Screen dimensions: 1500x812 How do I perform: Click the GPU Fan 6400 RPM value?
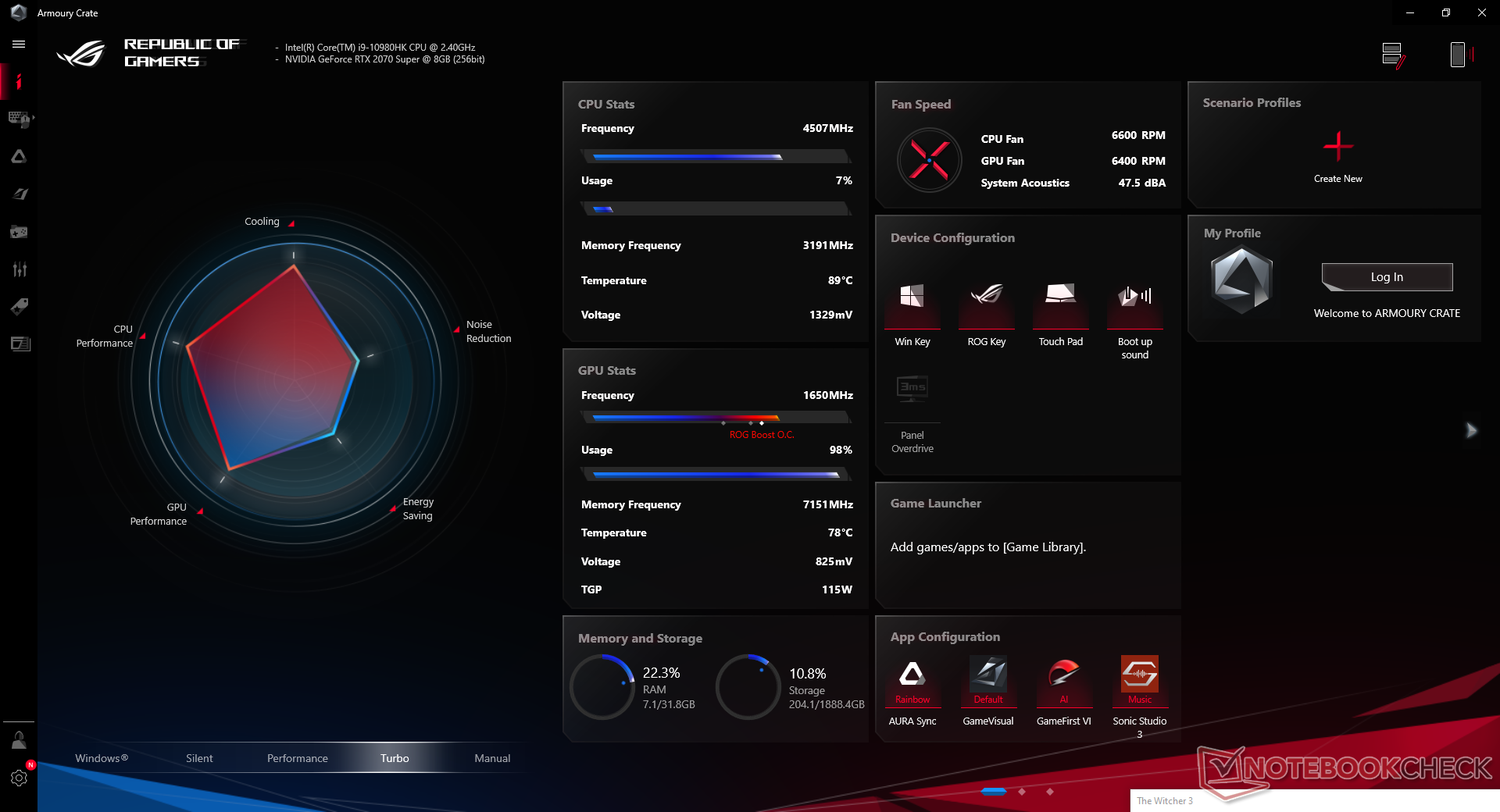[x=1138, y=161]
